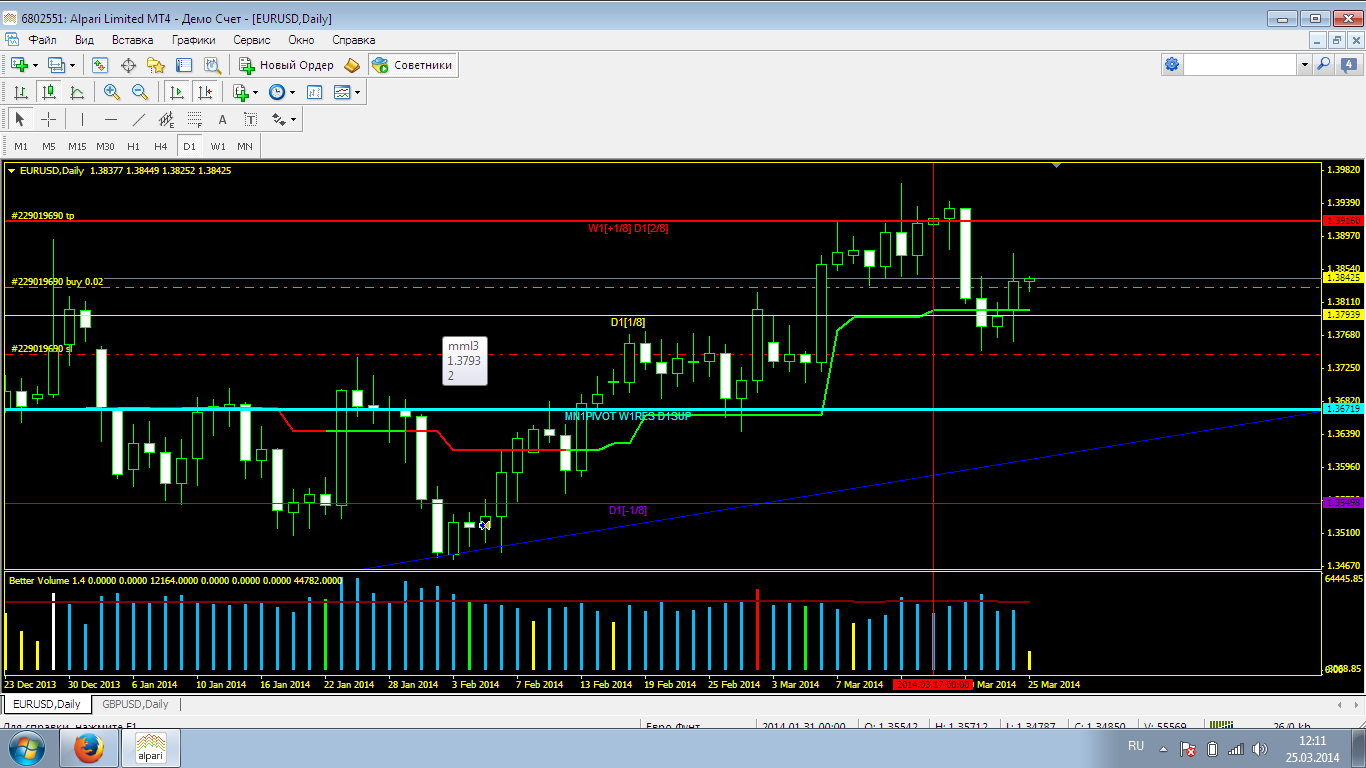The width and height of the screenshot is (1366, 768).
Task: Open the Сервис menu
Action: pyautogui.click(x=251, y=40)
